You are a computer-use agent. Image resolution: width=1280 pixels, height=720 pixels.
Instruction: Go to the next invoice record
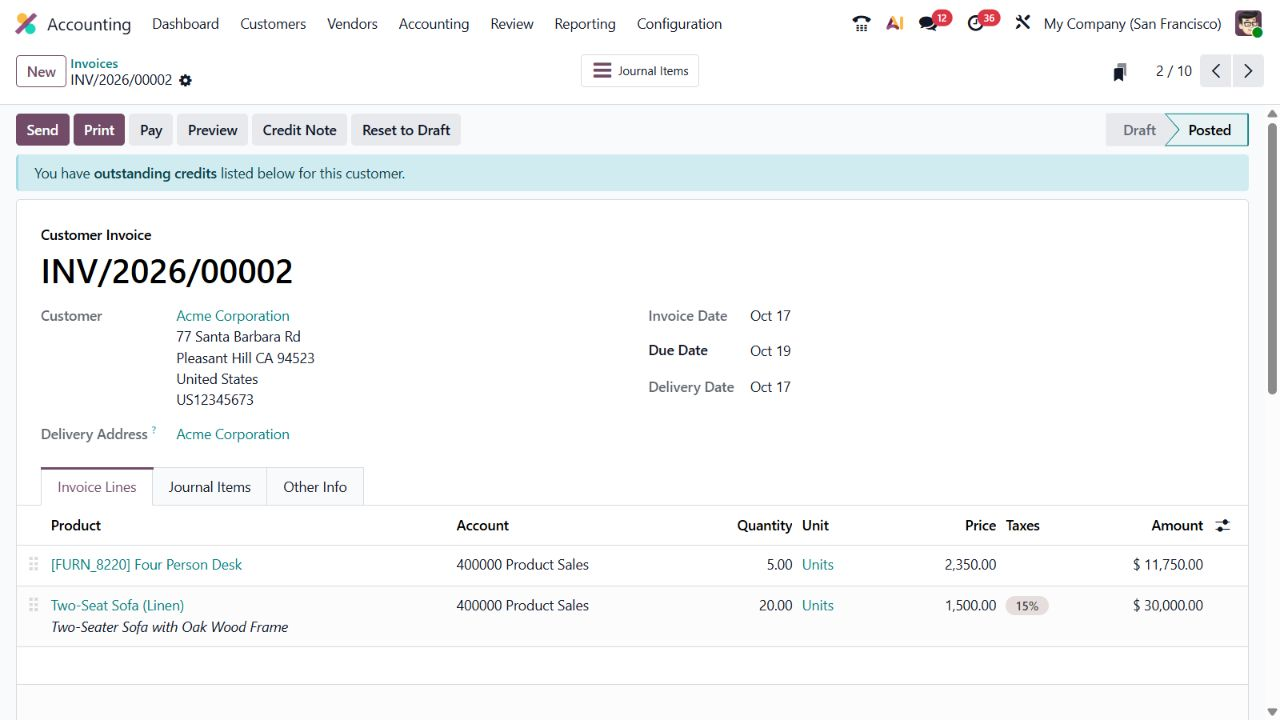(x=1248, y=71)
